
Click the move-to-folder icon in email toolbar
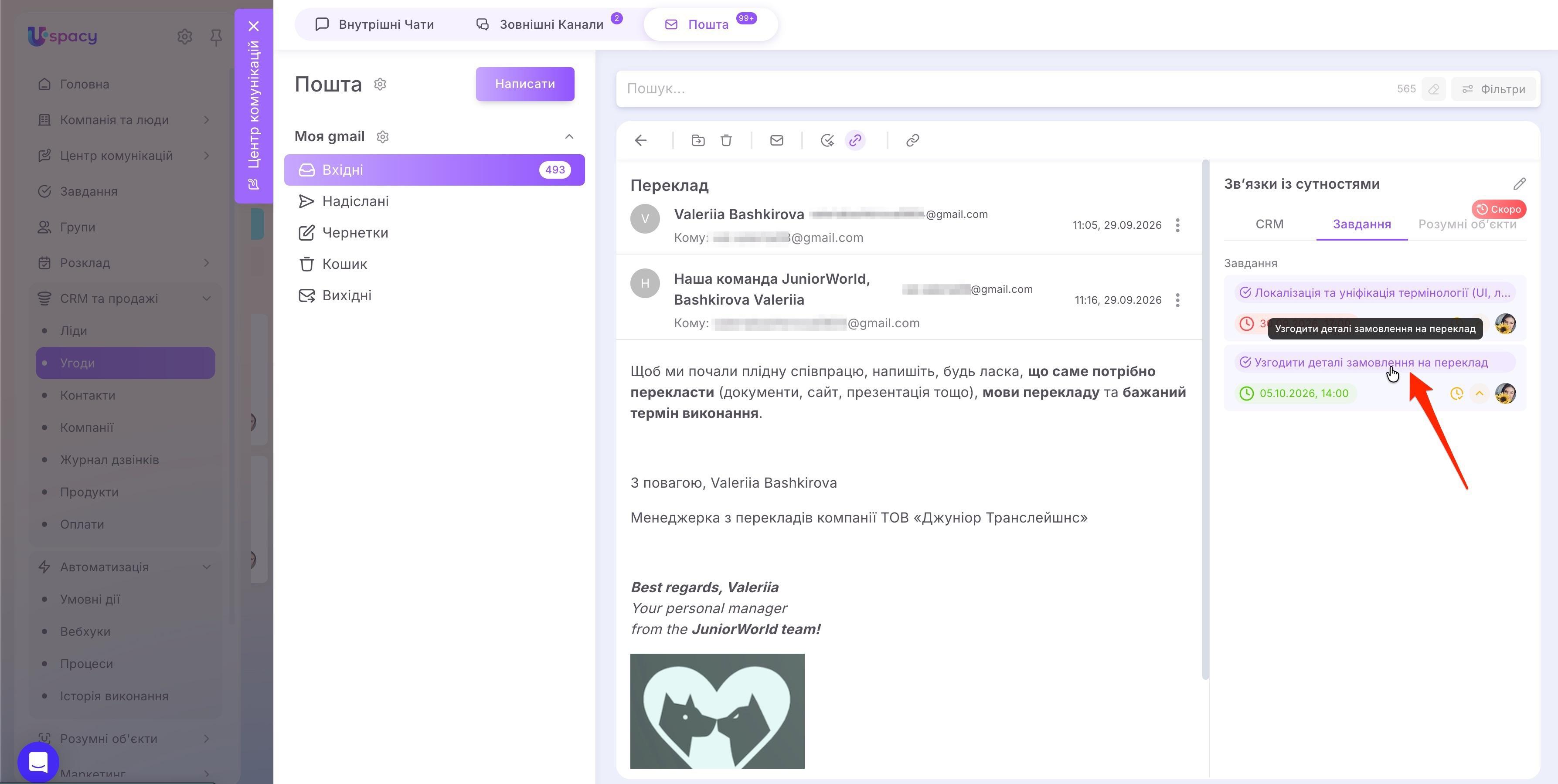pos(698,140)
